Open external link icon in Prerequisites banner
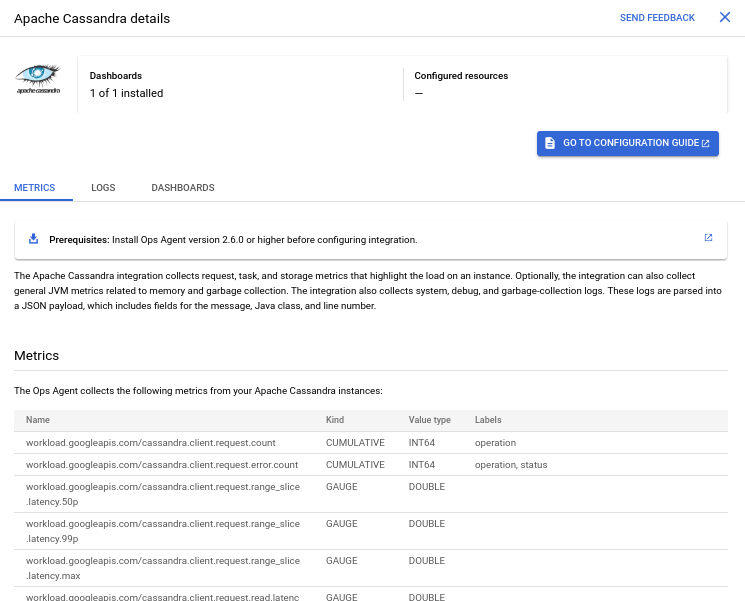Viewport: 745px width, 601px height. (x=708, y=238)
